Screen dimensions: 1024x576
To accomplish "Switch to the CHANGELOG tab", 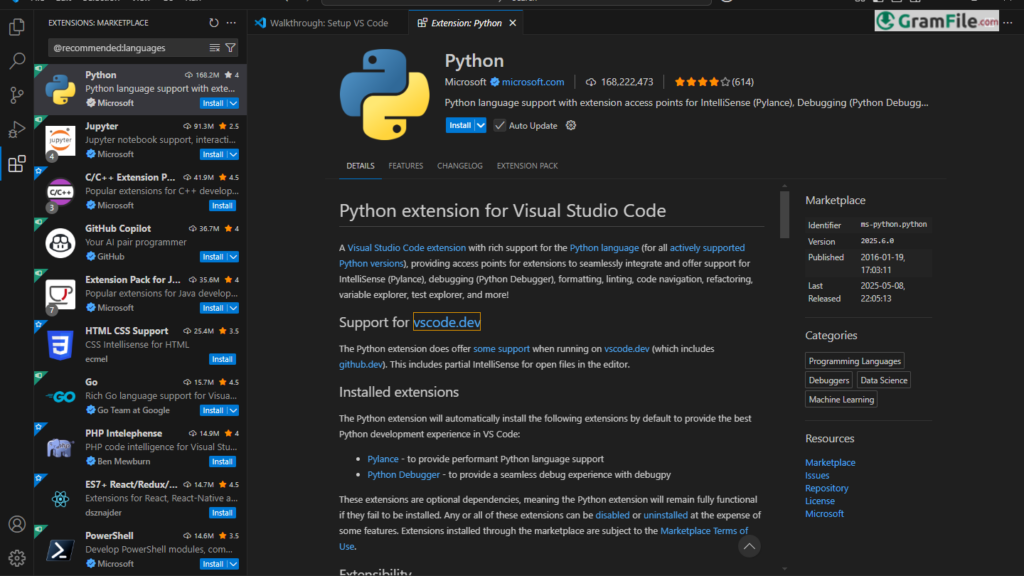I will [x=460, y=166].
